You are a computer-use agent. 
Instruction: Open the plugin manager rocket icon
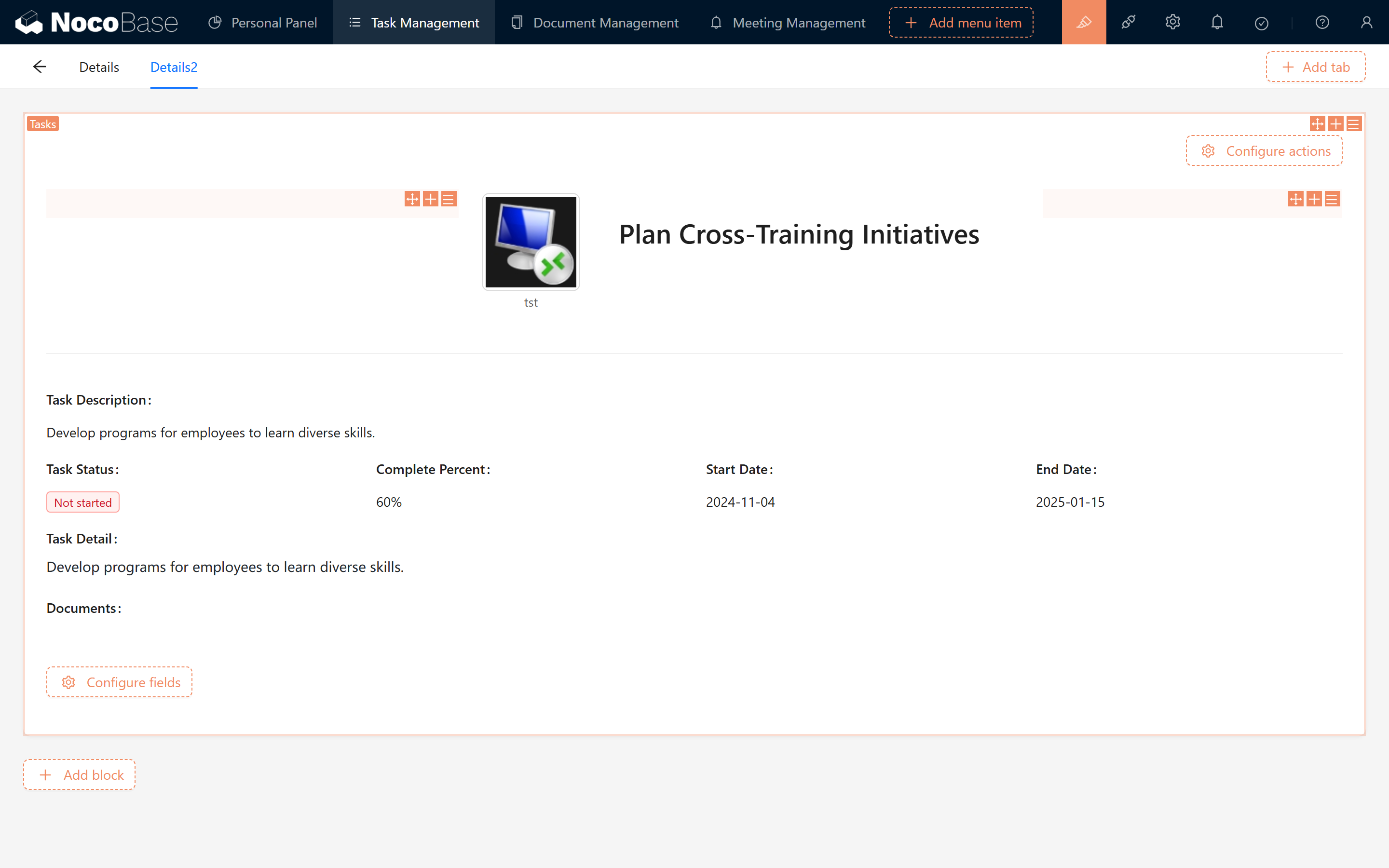coord(1128,22)
